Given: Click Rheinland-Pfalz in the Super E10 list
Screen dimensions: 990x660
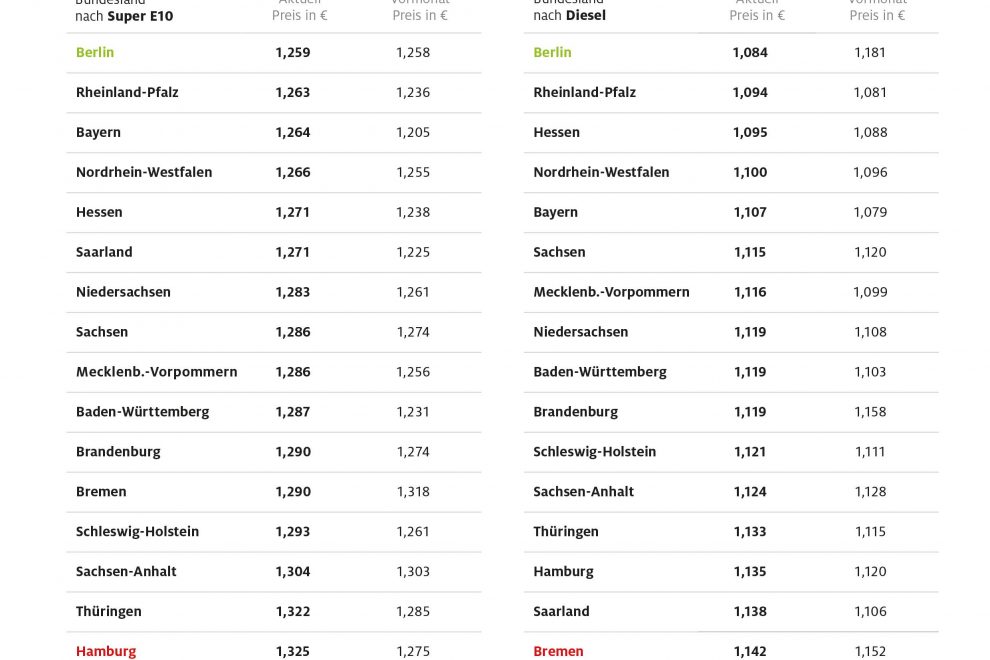Looking at the screenshot, I should pos(127,92).
